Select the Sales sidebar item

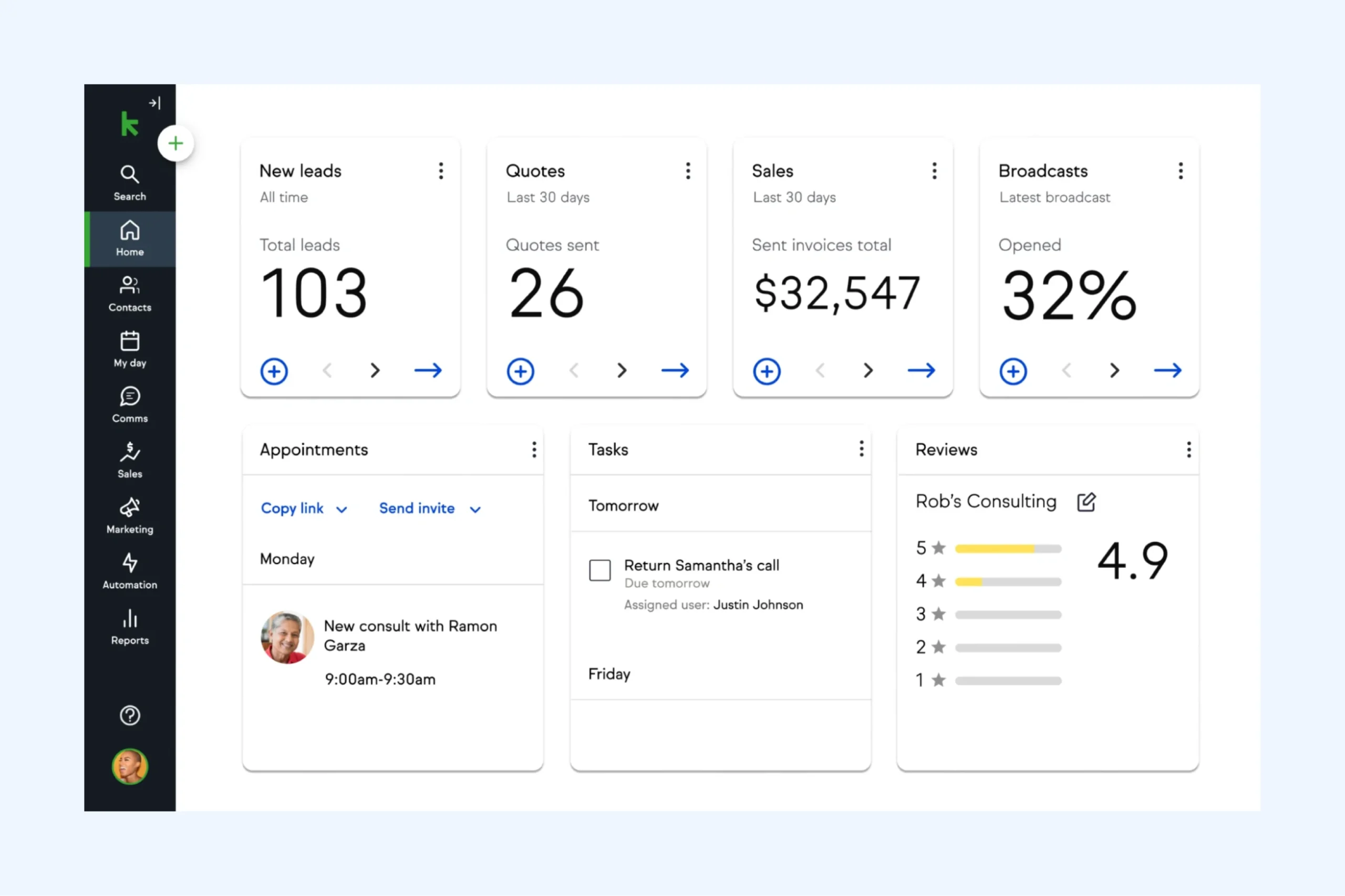coord(130,460)
